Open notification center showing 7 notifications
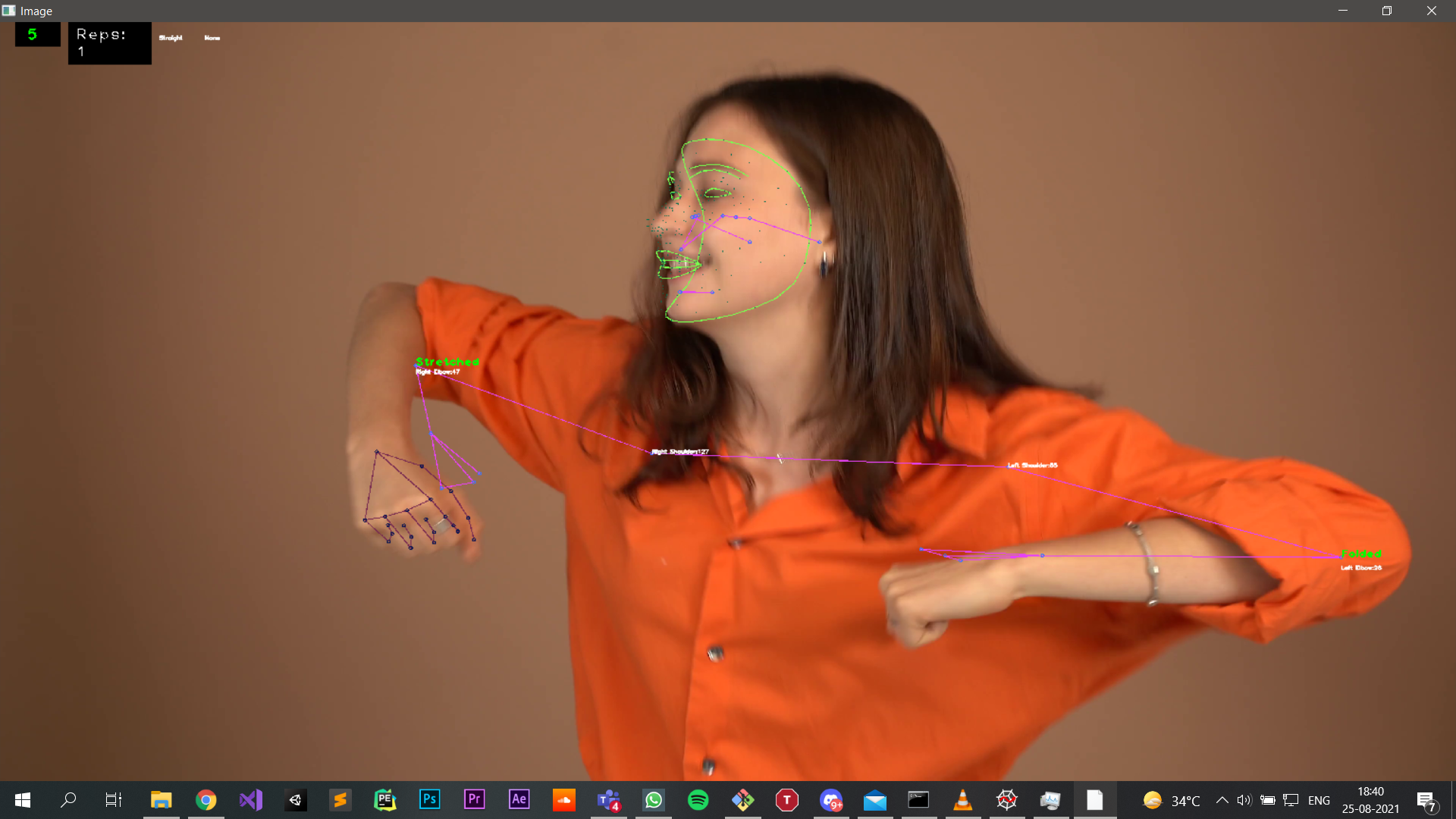Viewport: 1456px width, 819px height. [1426, 800]
